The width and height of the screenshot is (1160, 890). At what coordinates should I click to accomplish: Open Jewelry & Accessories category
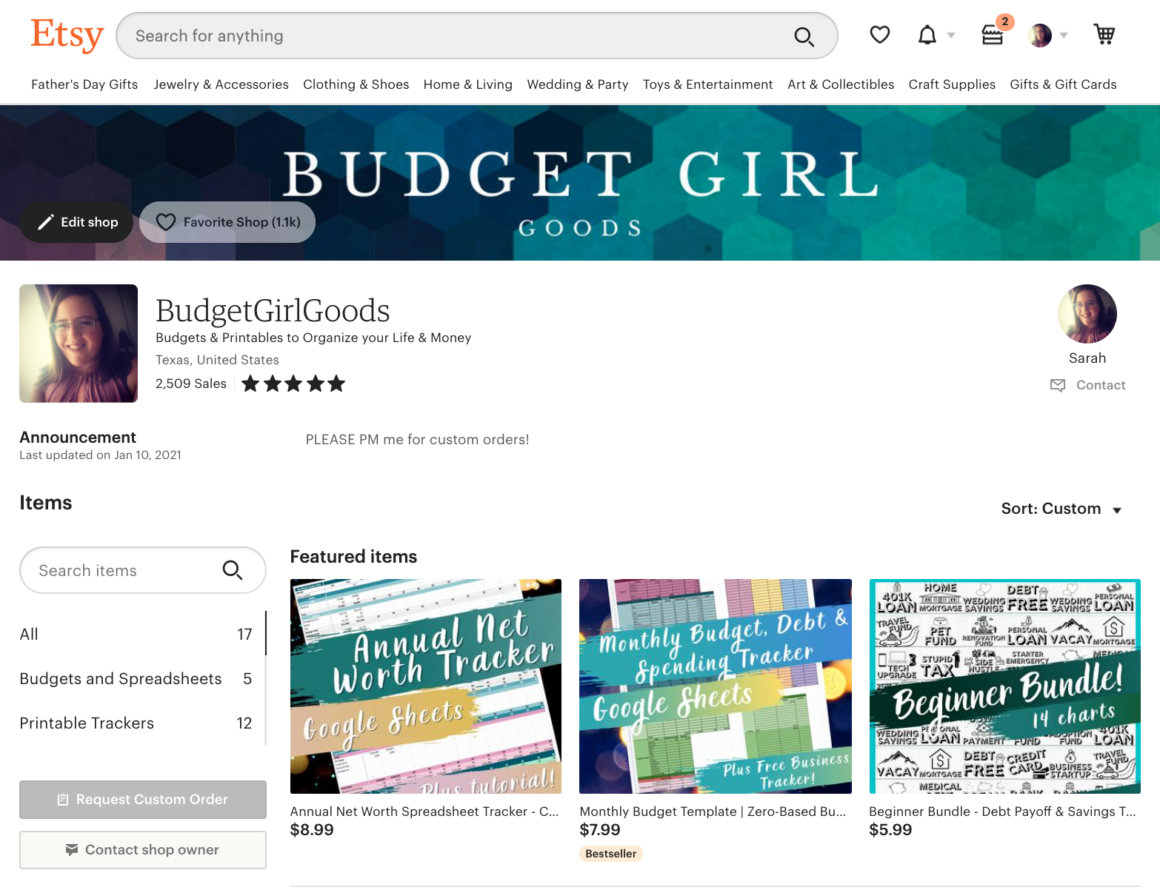[221, 84]
